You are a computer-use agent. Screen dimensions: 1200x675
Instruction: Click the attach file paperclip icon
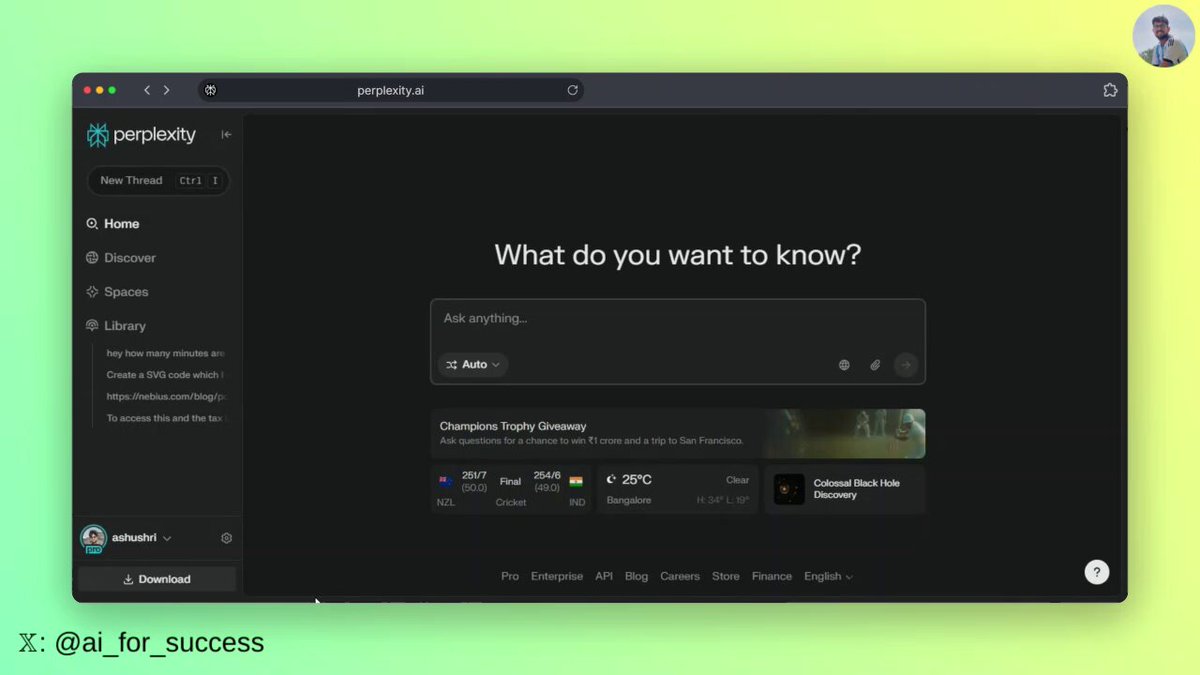point(875,365)
